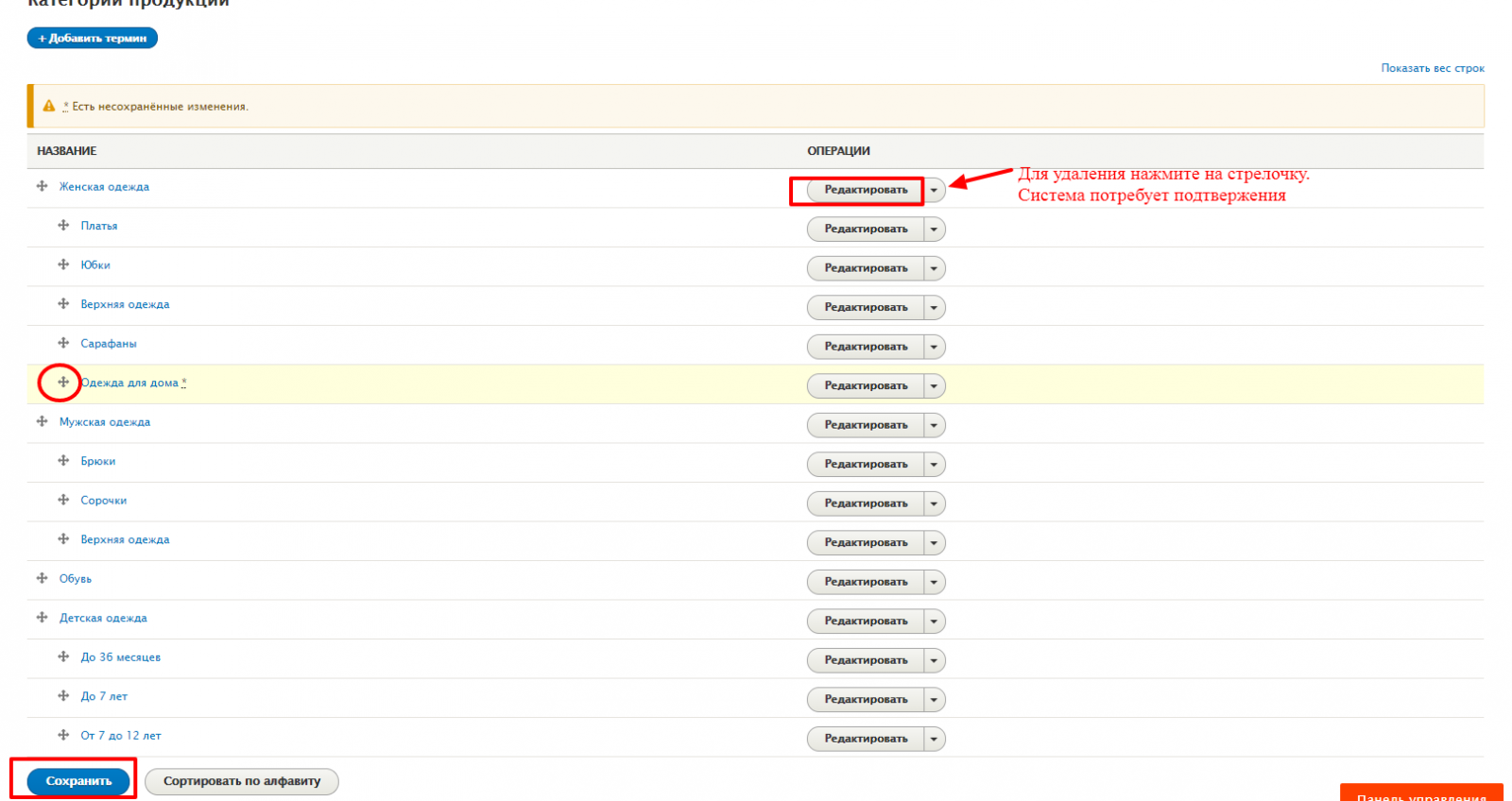1512x801 pixels.
Task: Click Сортировать по алфавиту button
Action: coord(242,781)
